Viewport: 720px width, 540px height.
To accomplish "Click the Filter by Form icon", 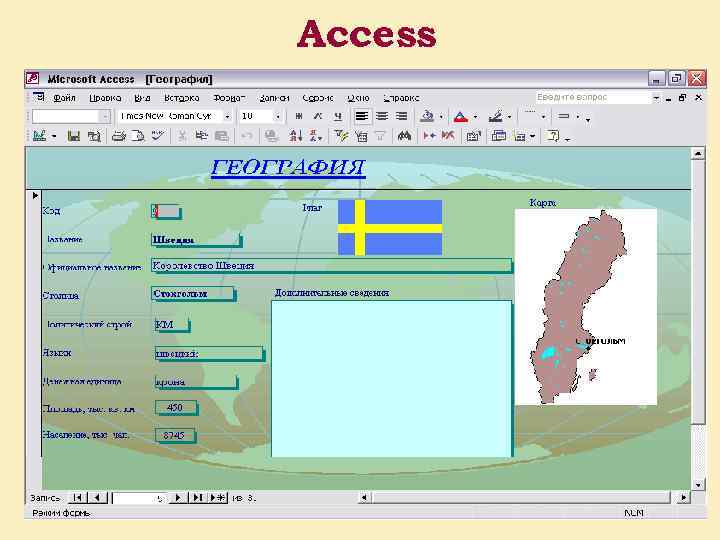I will click(x=361, y=136).
